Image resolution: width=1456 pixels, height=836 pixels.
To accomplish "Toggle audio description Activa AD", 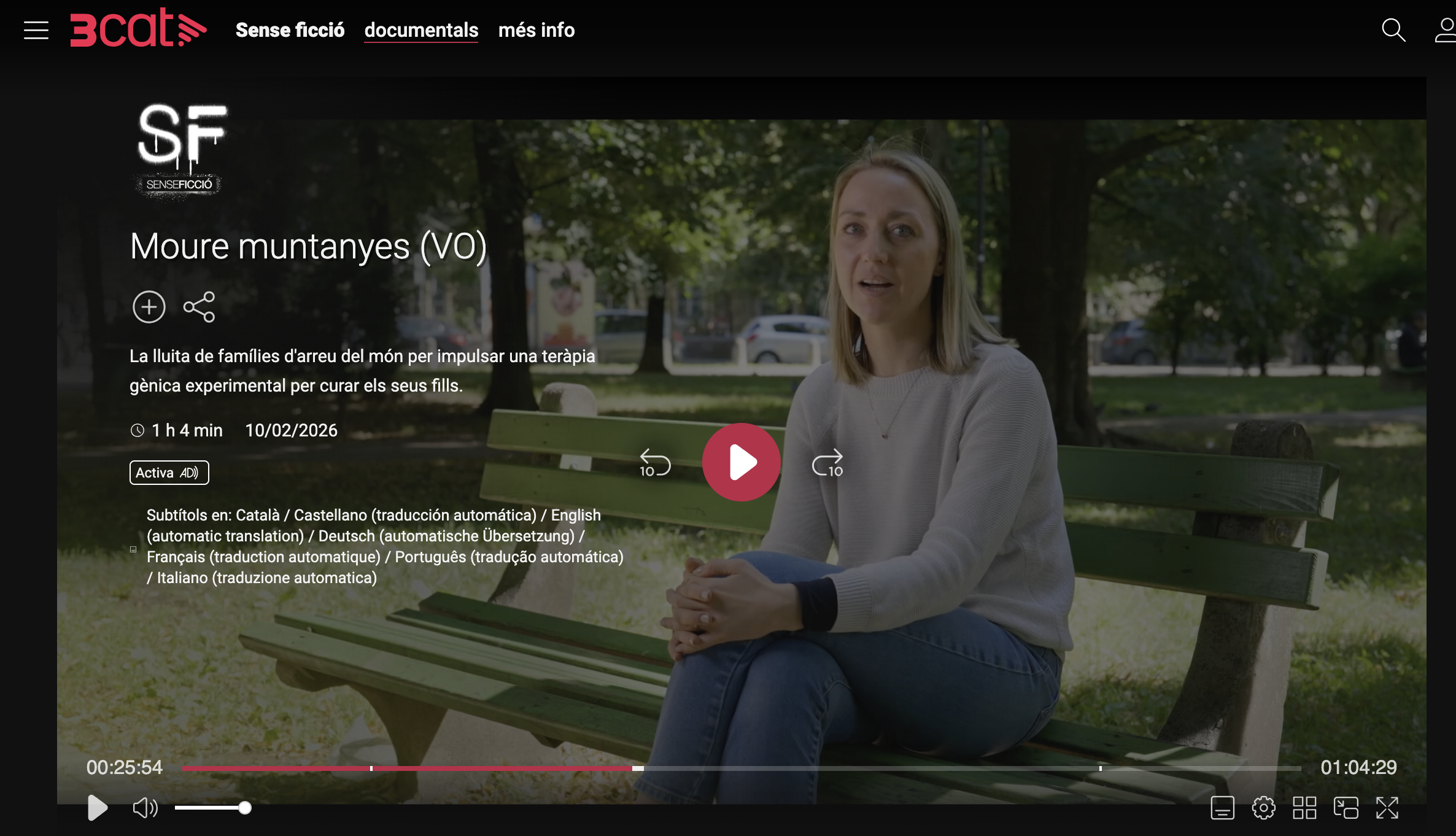I will click(x=169, y=473).
